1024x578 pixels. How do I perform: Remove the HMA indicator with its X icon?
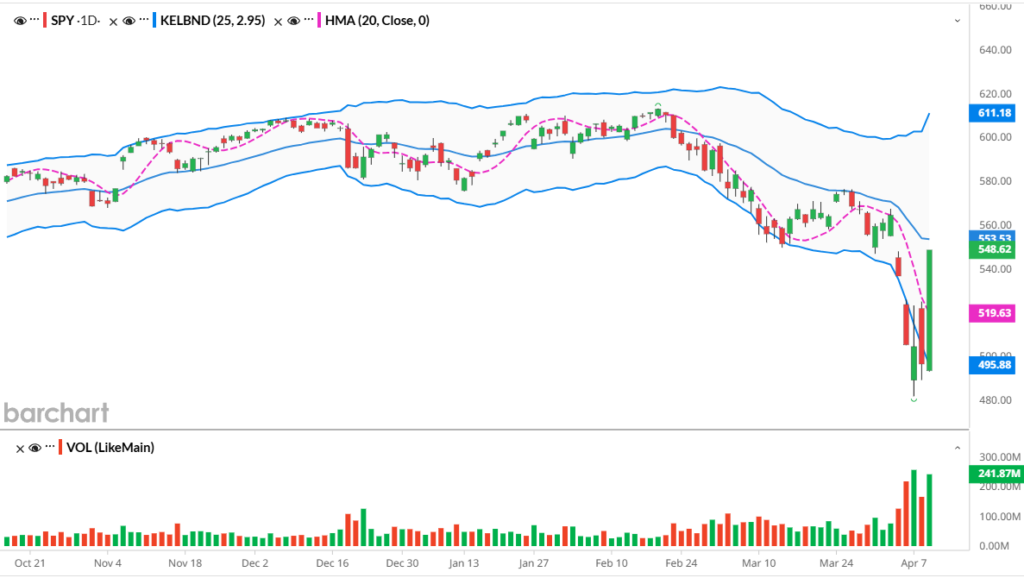click(x=277, y=20)
